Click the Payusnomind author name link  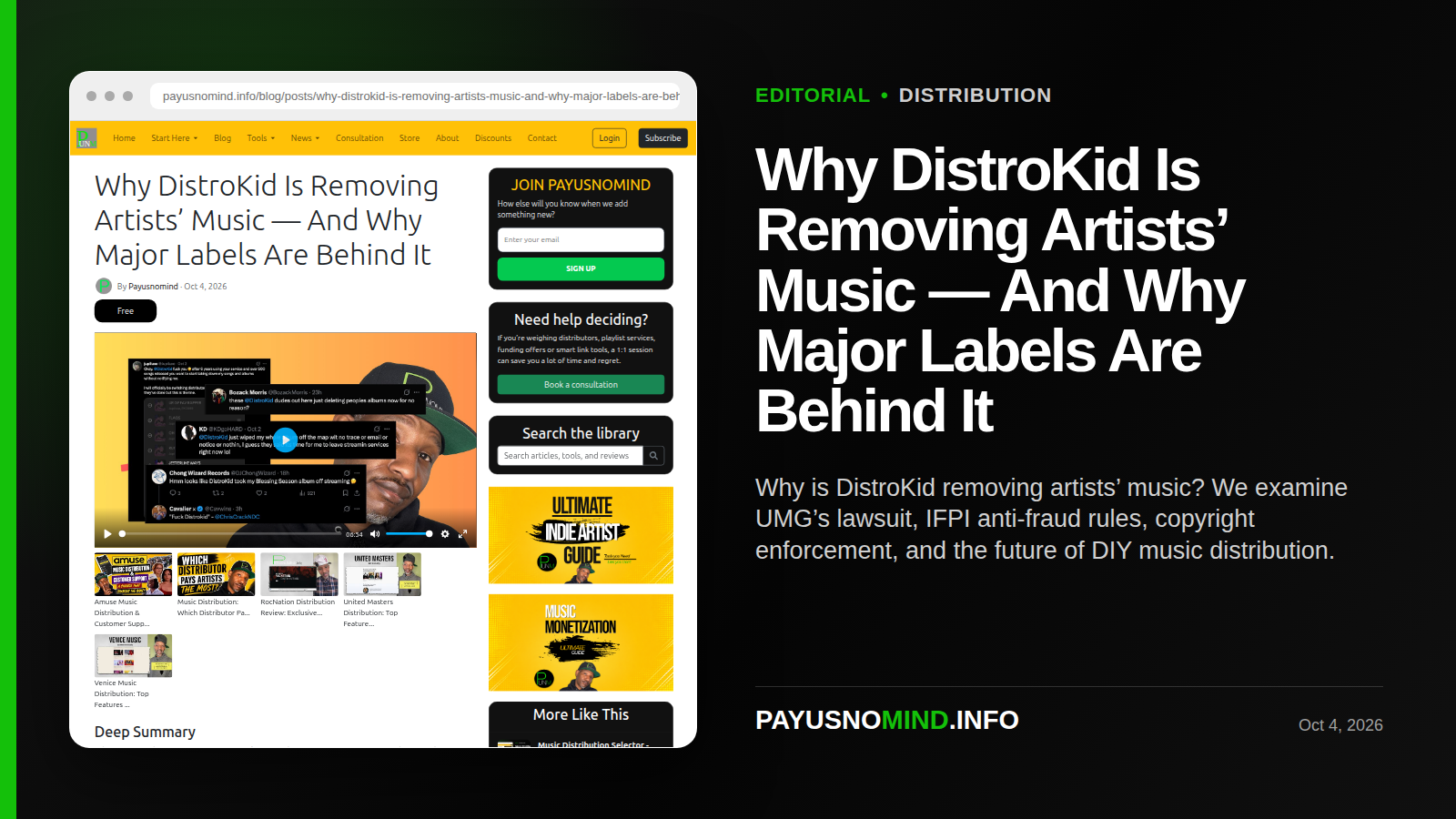pos(153,287)
